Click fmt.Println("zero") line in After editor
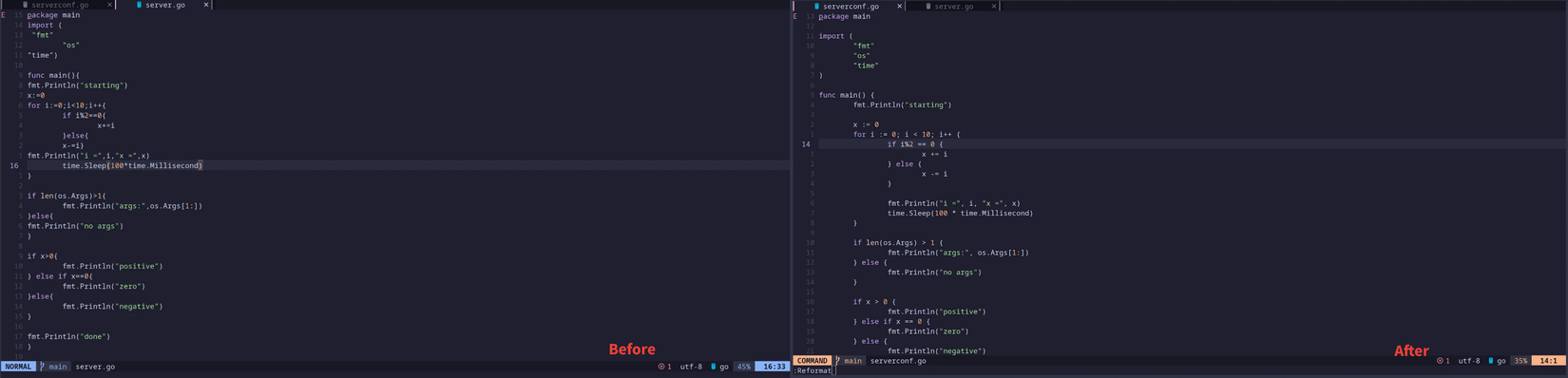 tap(928, 331)
